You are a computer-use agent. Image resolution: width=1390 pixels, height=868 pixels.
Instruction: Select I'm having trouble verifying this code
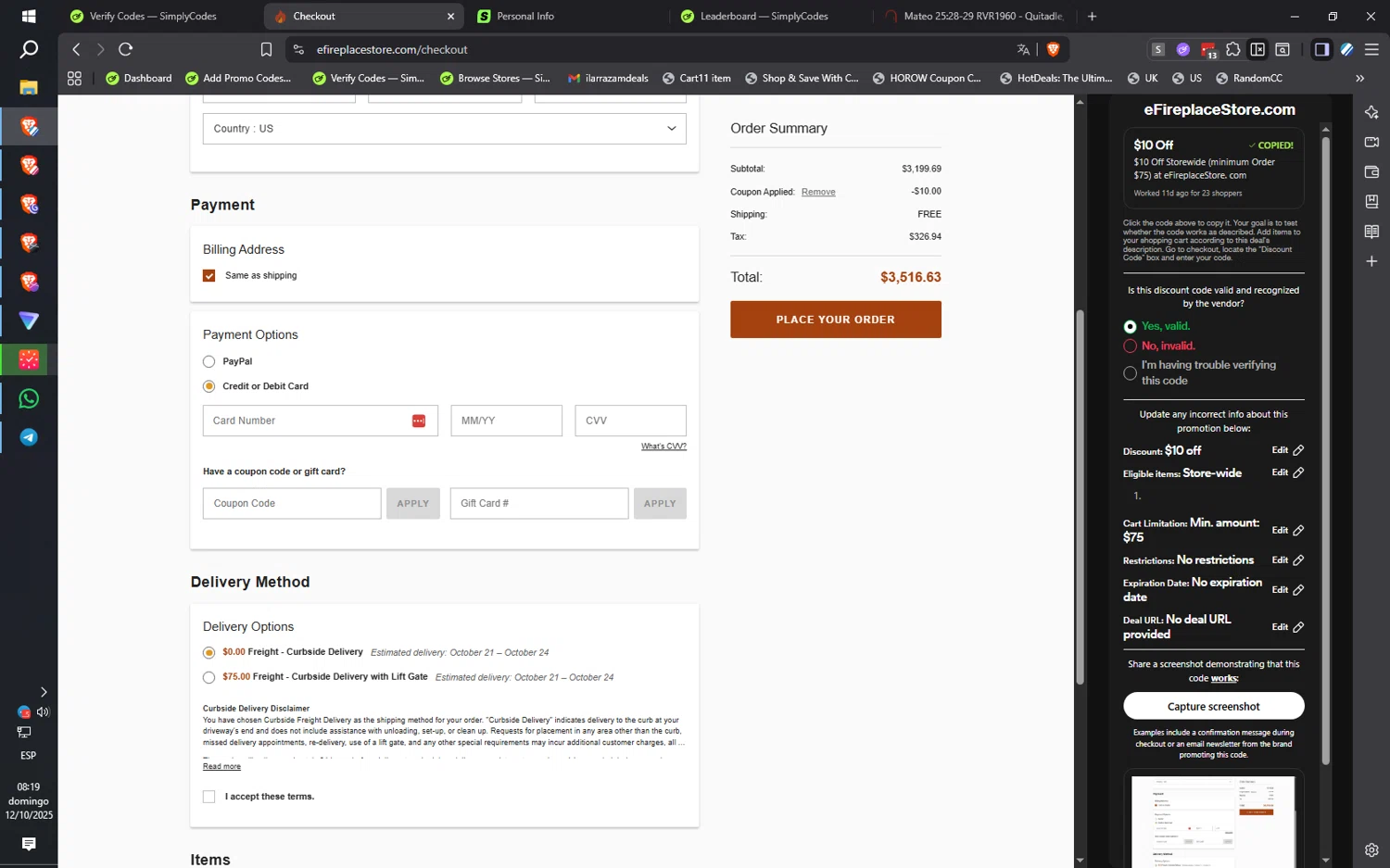1130,373
